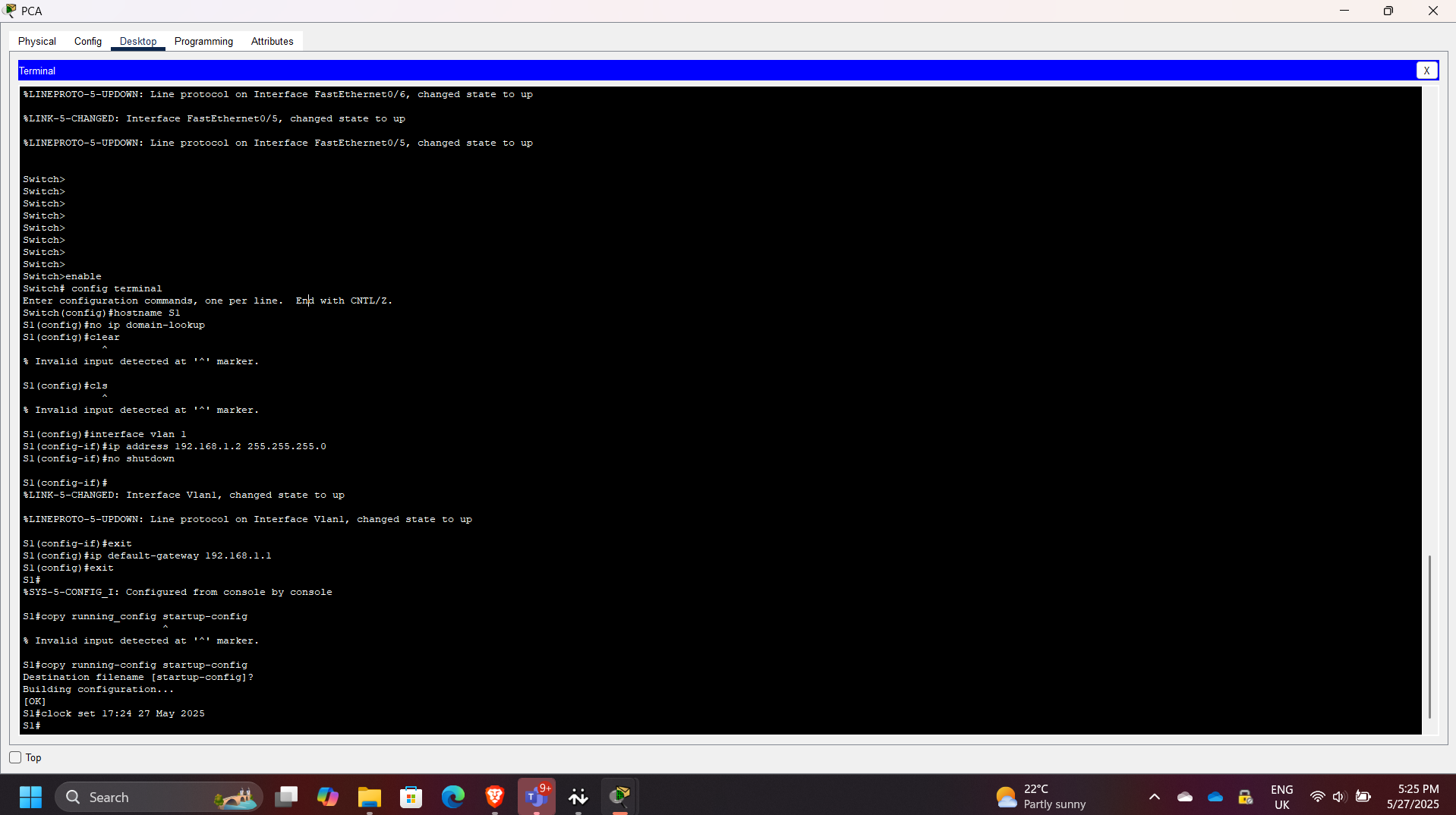The height and width of the screenshot is (815, 1456).
Task: Open Task View from the taskbar
Action: 286,797
